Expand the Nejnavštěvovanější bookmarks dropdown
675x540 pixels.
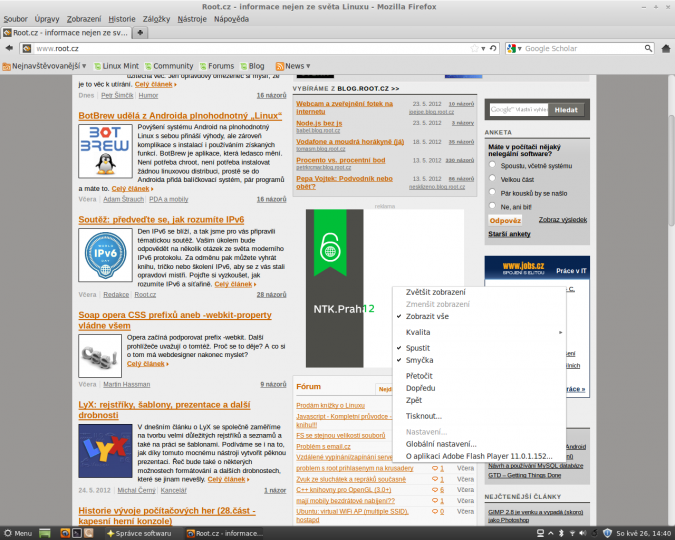point(44,66)
